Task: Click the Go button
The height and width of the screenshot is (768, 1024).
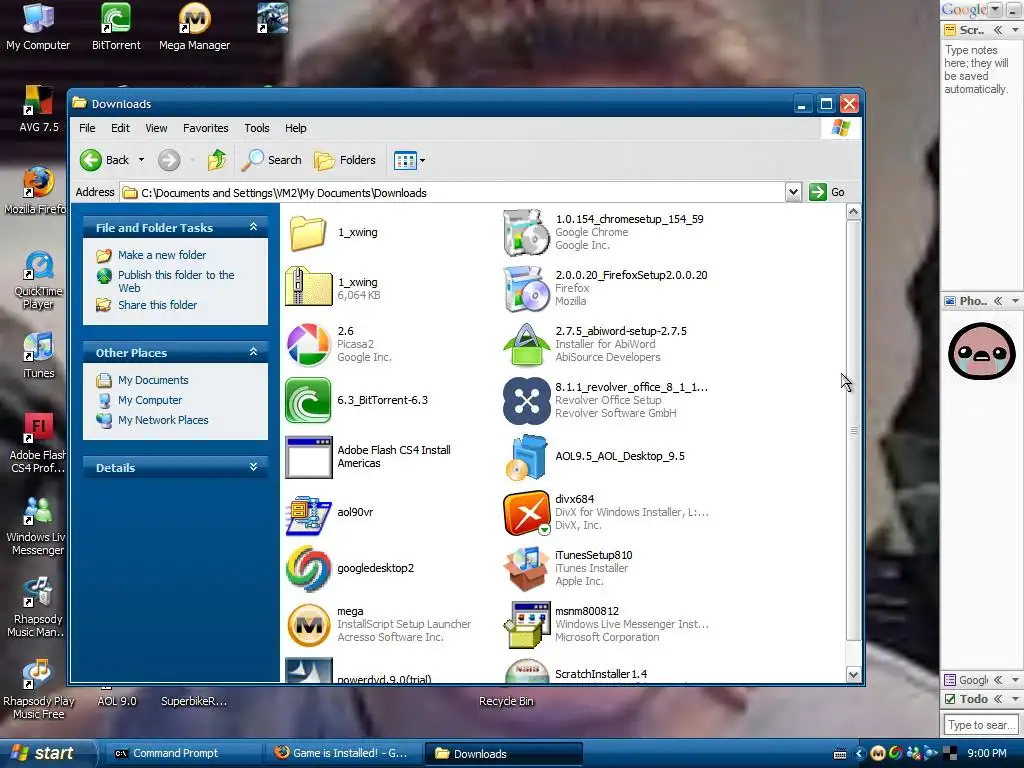Action: click(827, 192)
